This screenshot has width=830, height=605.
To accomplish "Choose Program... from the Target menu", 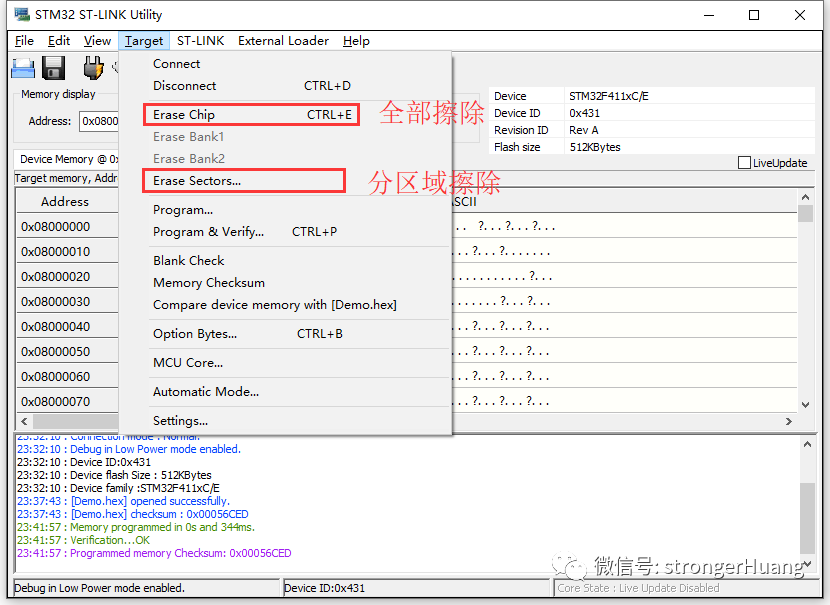I will tap(286, 210).
